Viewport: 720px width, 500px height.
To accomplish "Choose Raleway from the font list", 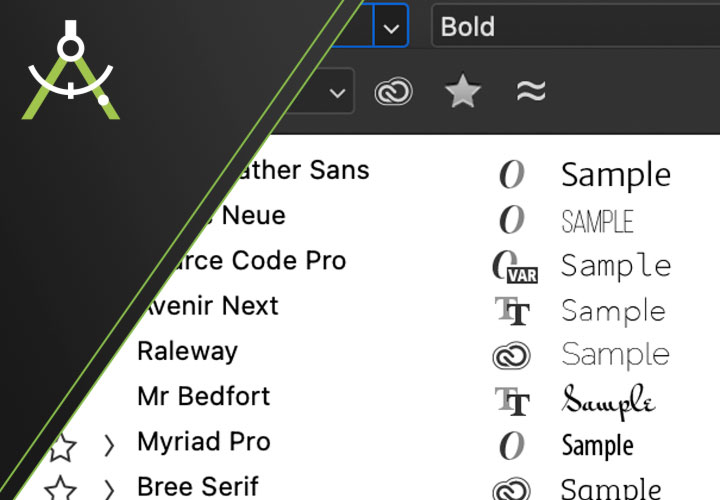I will point(187,351).
